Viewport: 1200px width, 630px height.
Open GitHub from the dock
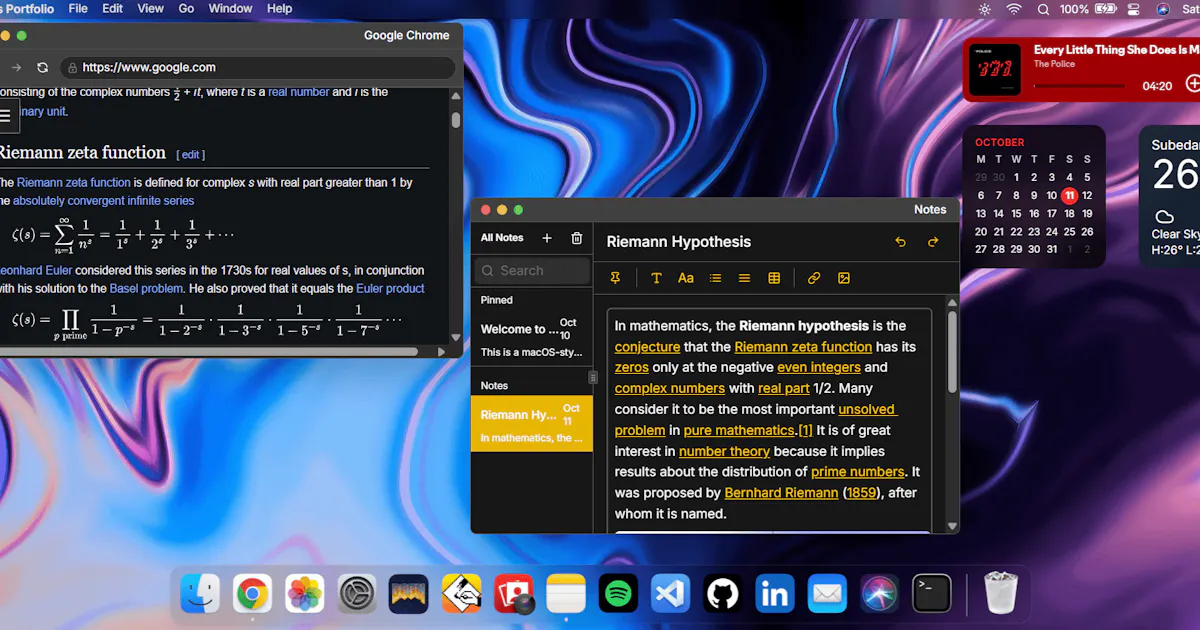tap(722, 594)
